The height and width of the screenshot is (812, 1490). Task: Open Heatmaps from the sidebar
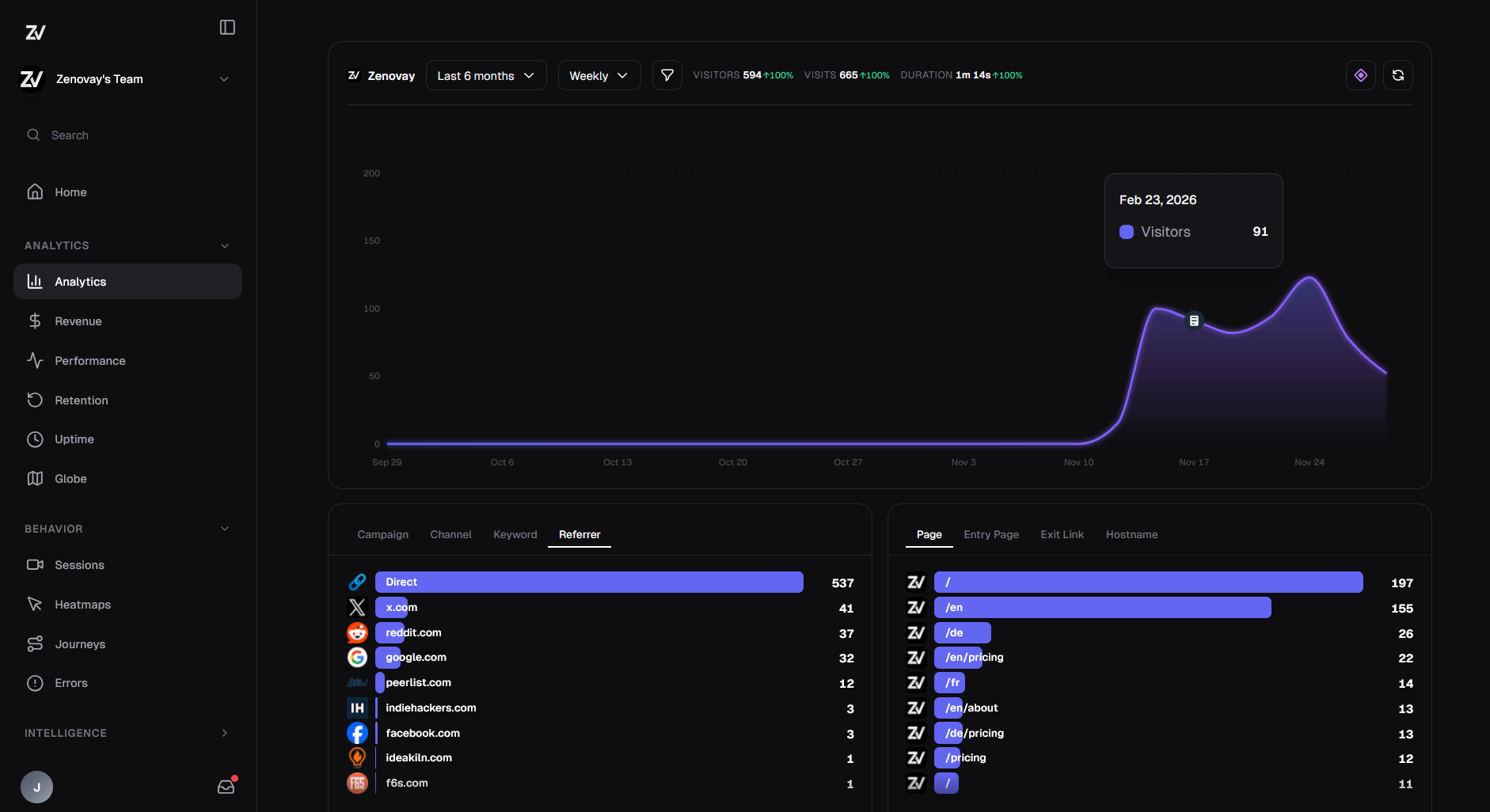point(82,605)
